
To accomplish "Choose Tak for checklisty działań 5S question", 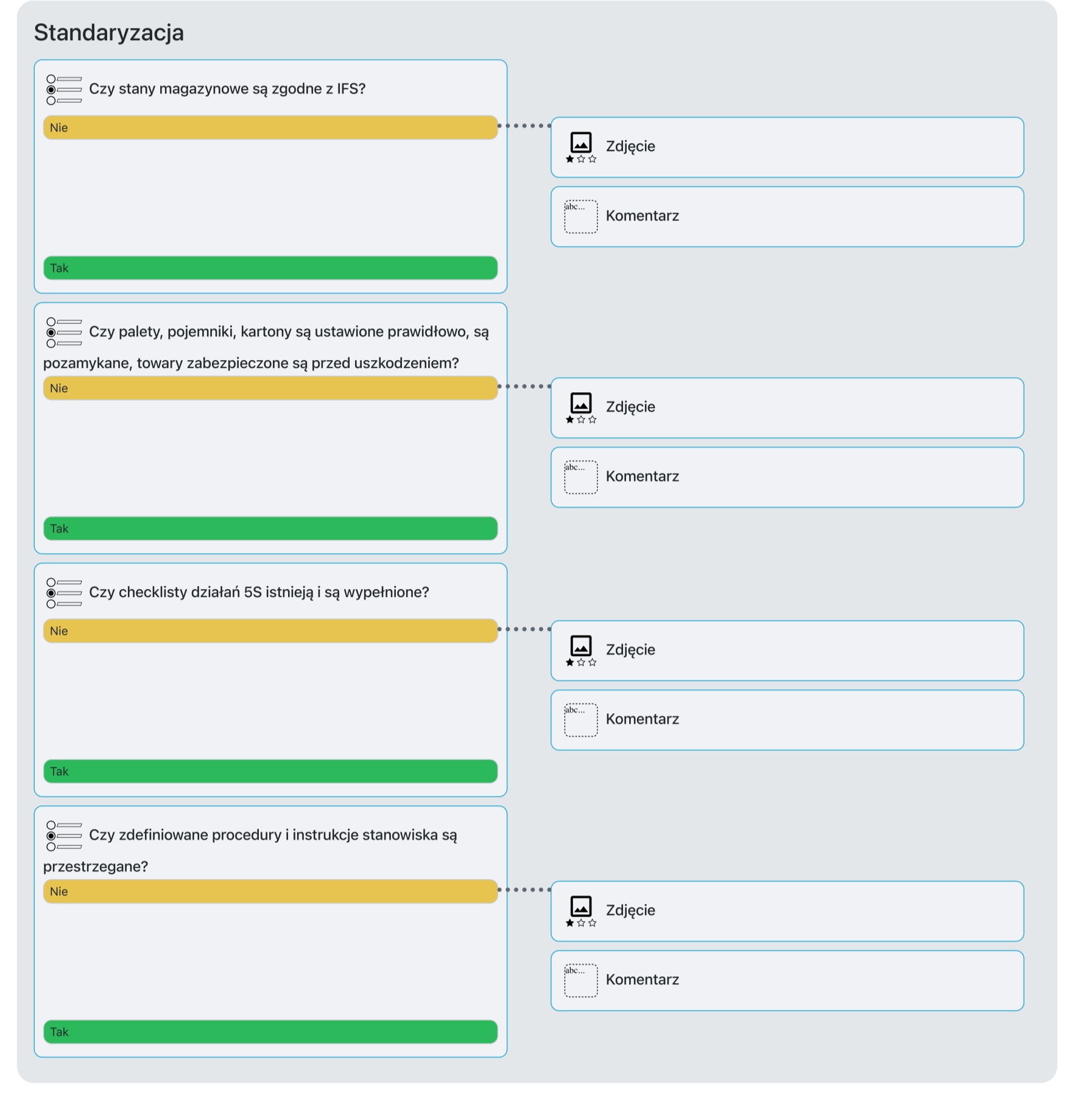I will tap(270, 771).
